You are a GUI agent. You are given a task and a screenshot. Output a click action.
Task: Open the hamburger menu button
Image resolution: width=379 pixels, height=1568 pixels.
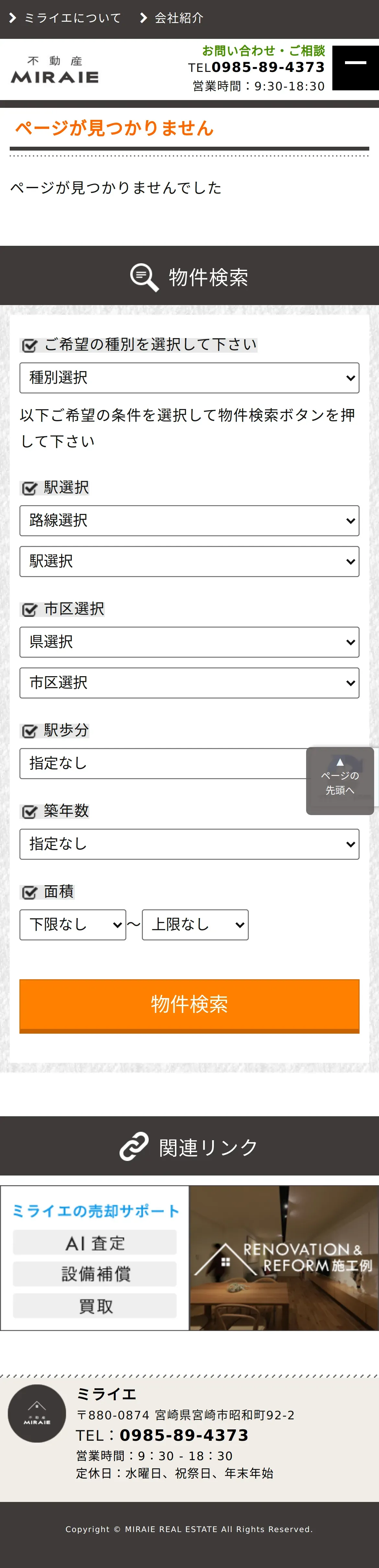tap(355, 68)
